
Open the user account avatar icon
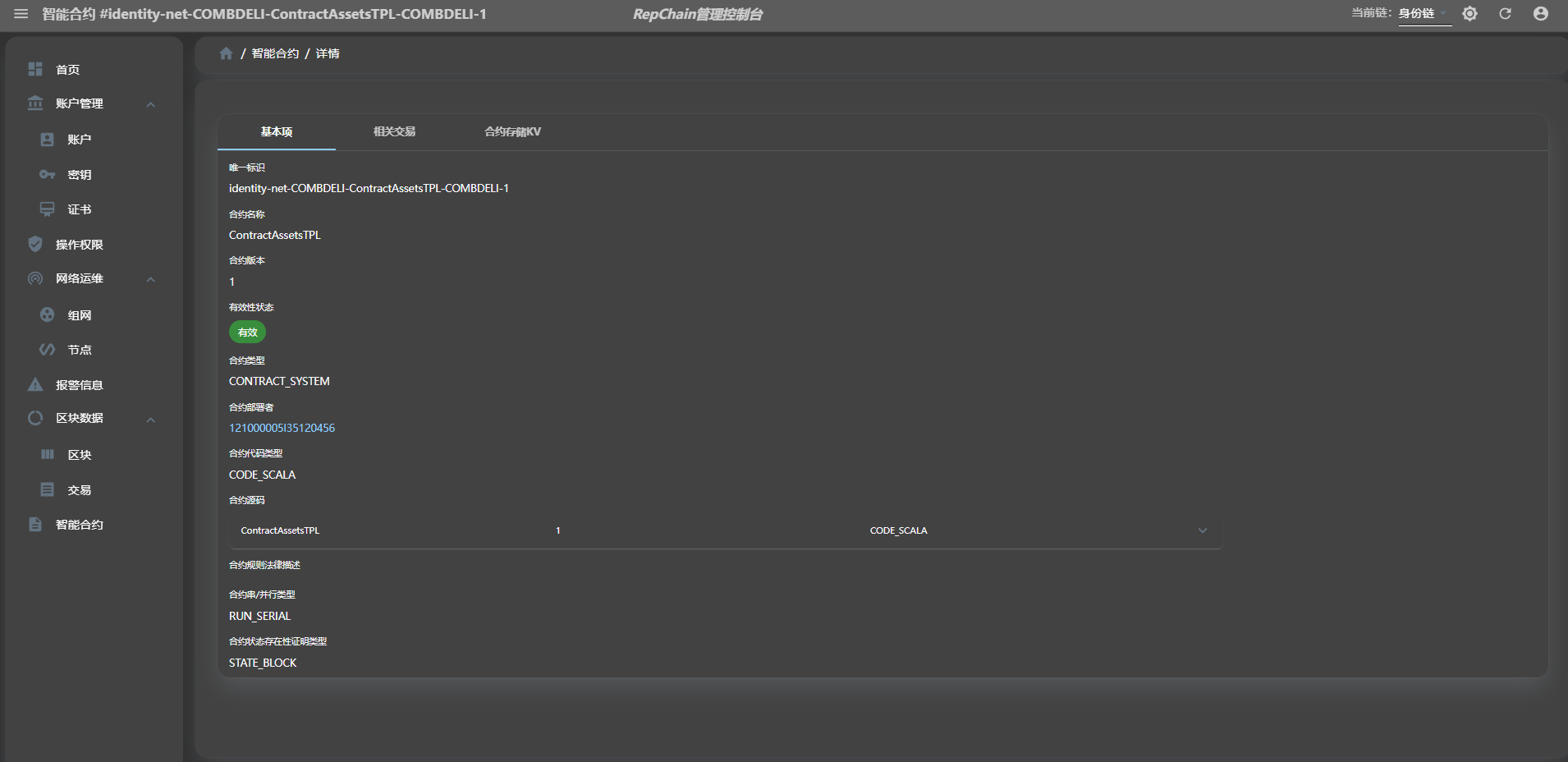pyautogui.click(x=1541, y=14)
